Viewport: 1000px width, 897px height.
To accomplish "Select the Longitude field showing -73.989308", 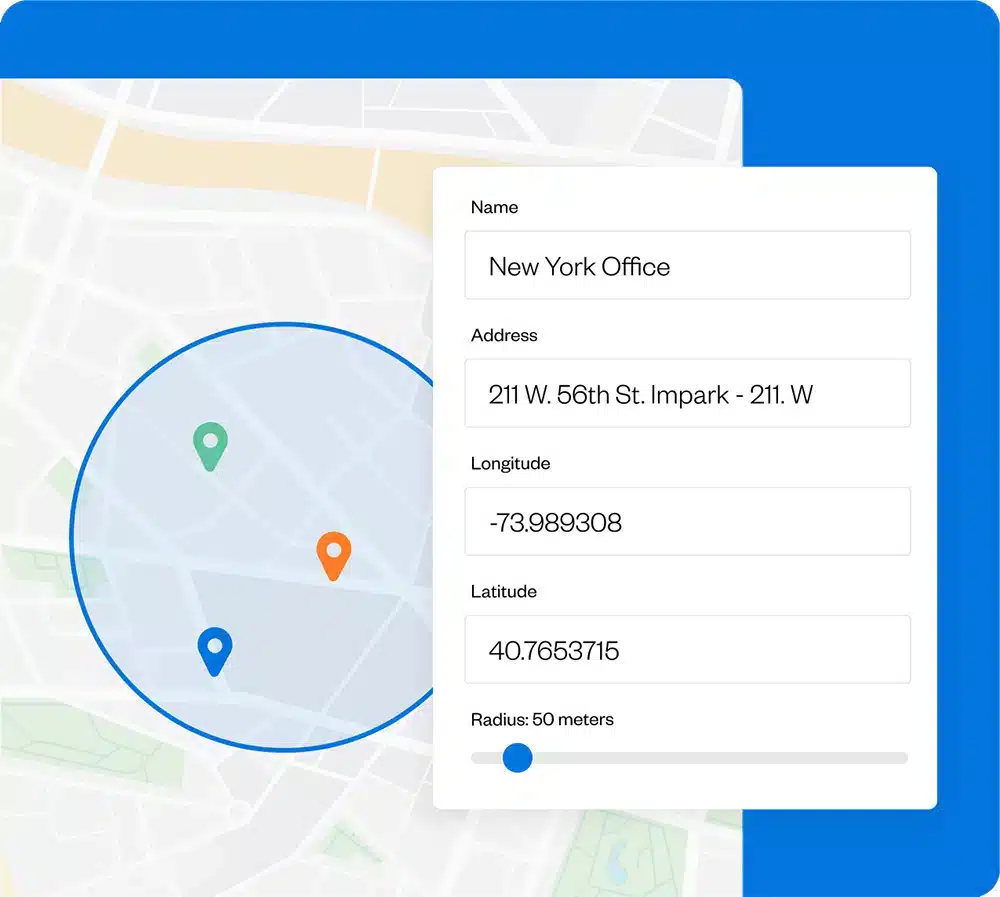I will [687, 522].
